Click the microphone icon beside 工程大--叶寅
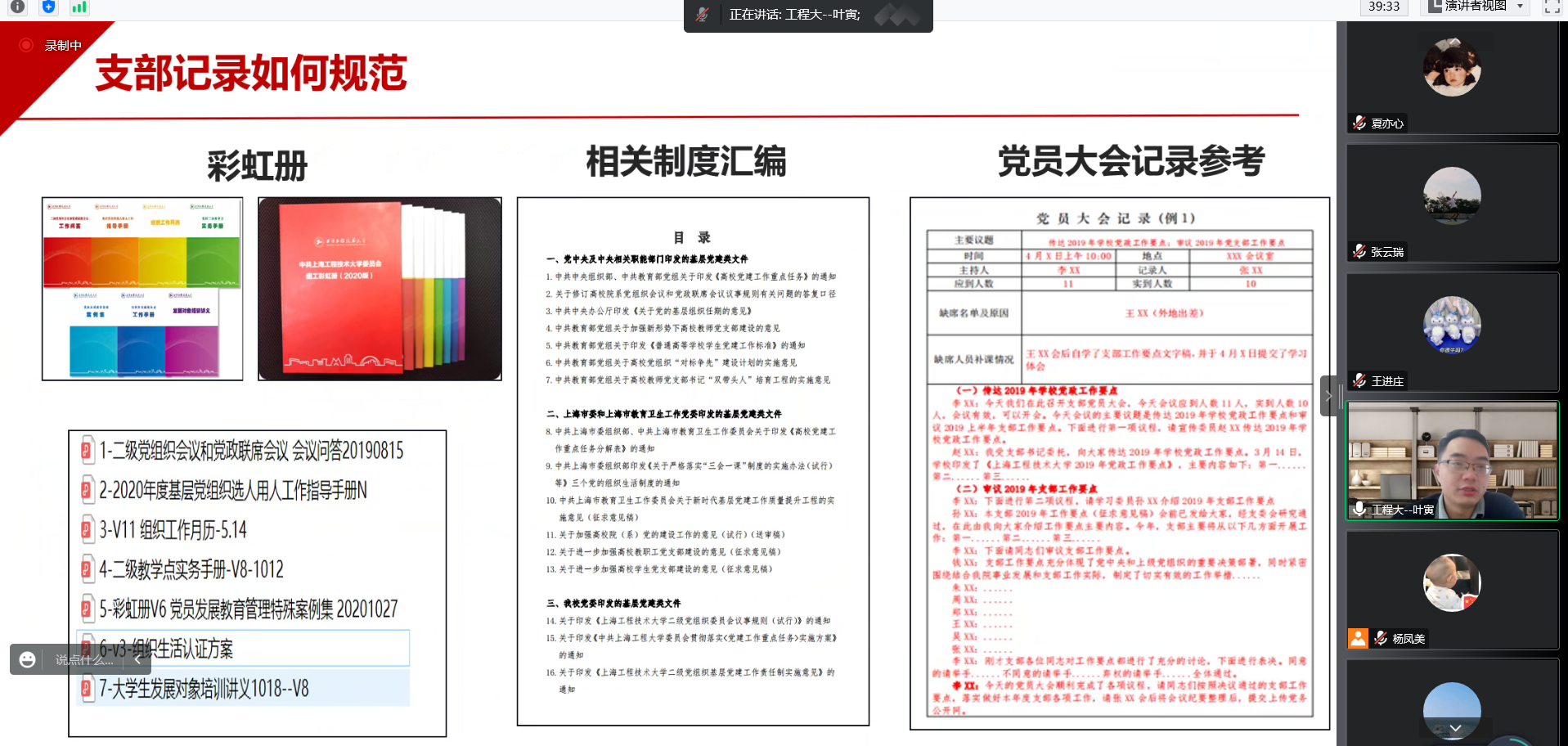Screen dimensions: 1568x746 (x=1359, y=510)
